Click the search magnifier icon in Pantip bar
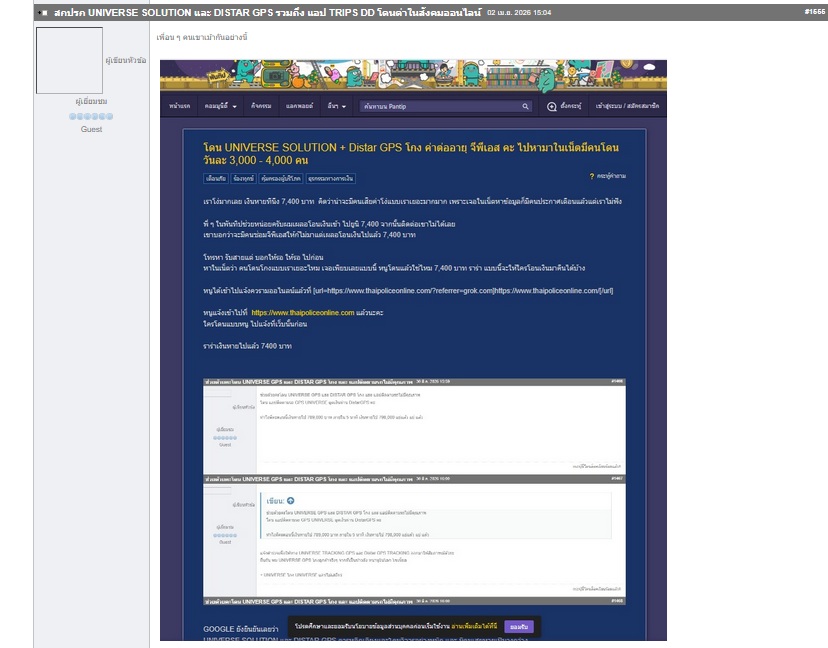 (x=526, y=106)
